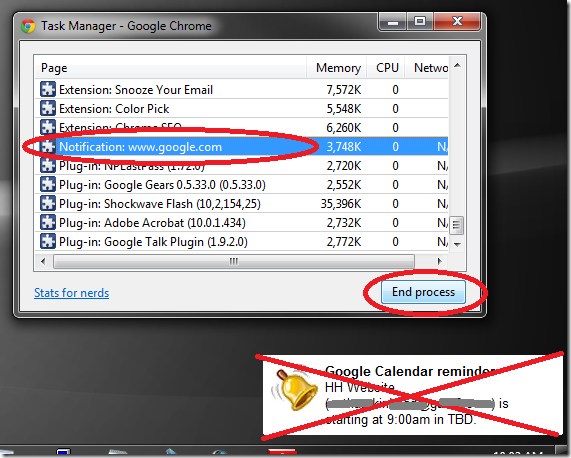Screen dimensions: 571x458
Task: Sort by the CPU column header
Action: click(x=386, y=67)
